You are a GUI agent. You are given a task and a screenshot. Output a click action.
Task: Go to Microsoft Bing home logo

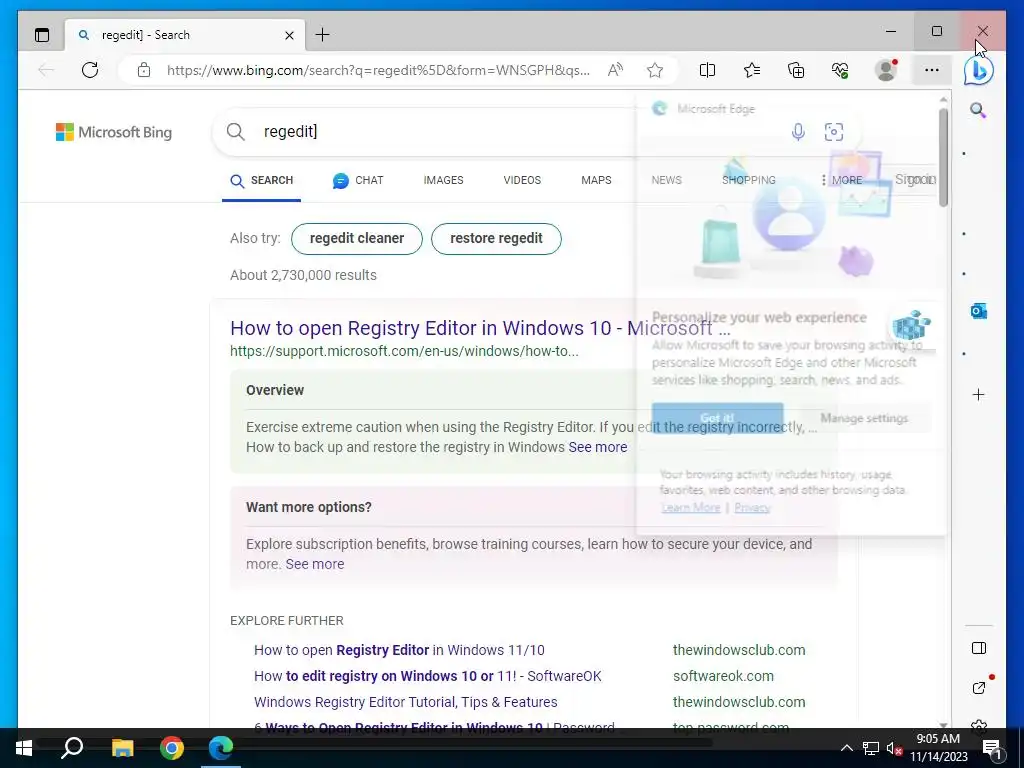tap(114, 132)
